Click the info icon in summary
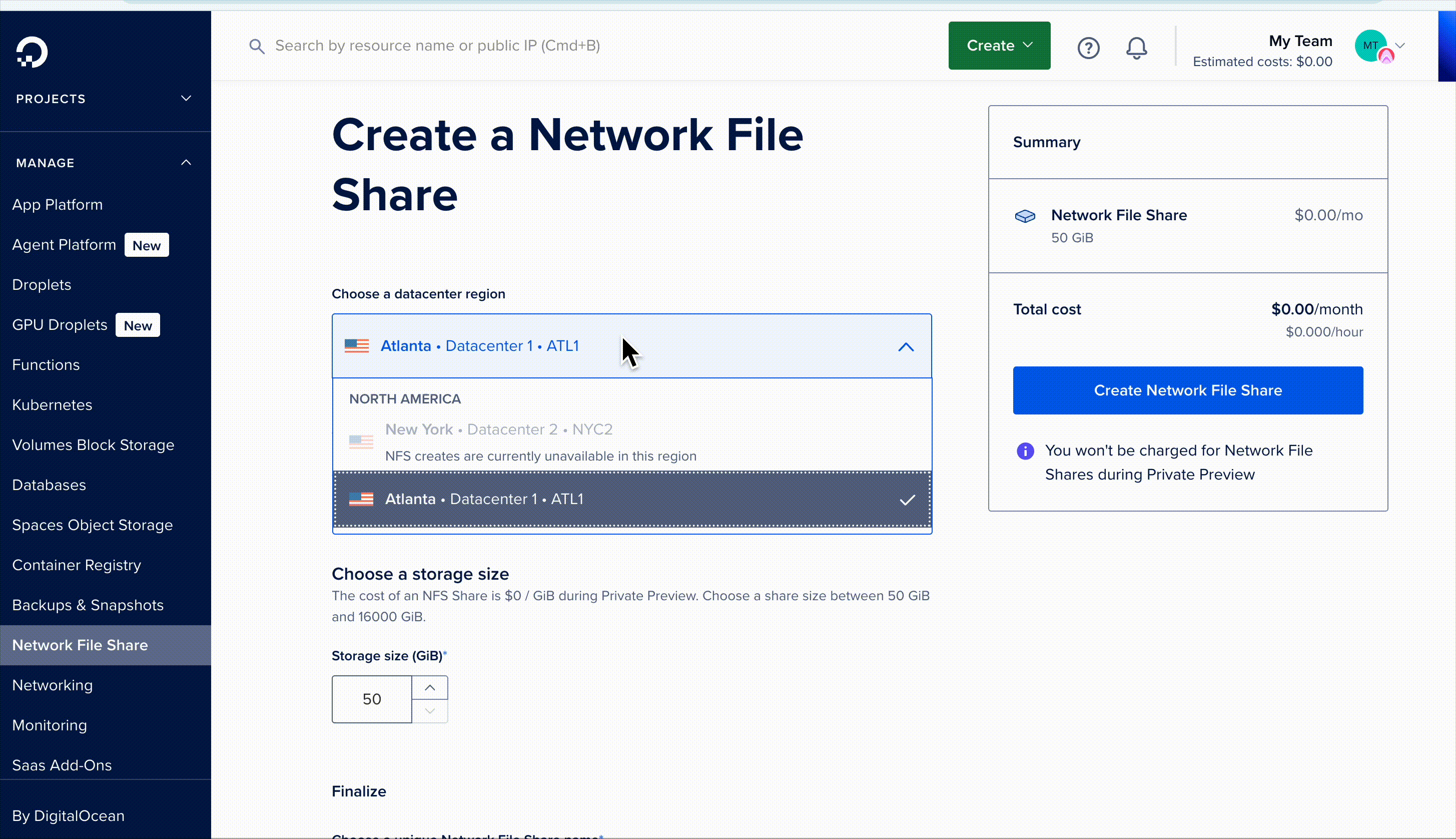Viewport: 1456px width, 839px height. [x=1025, y=451]
